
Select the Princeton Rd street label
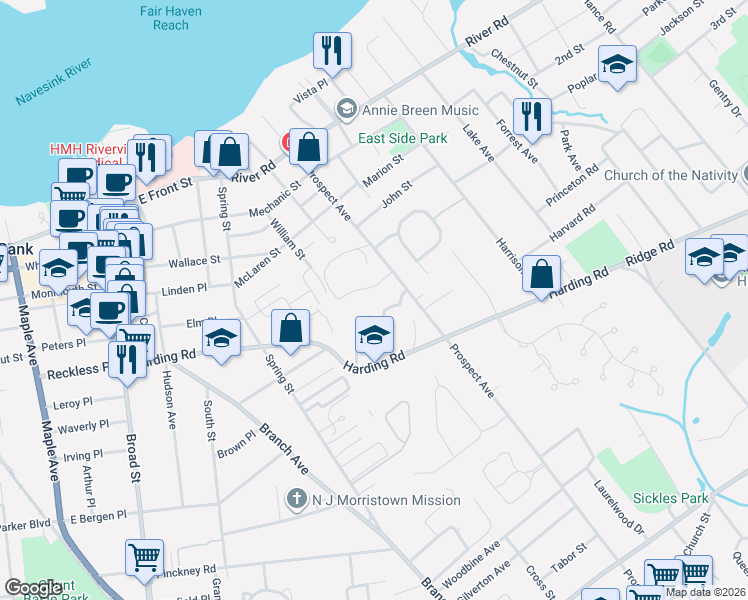coord(571,185)
